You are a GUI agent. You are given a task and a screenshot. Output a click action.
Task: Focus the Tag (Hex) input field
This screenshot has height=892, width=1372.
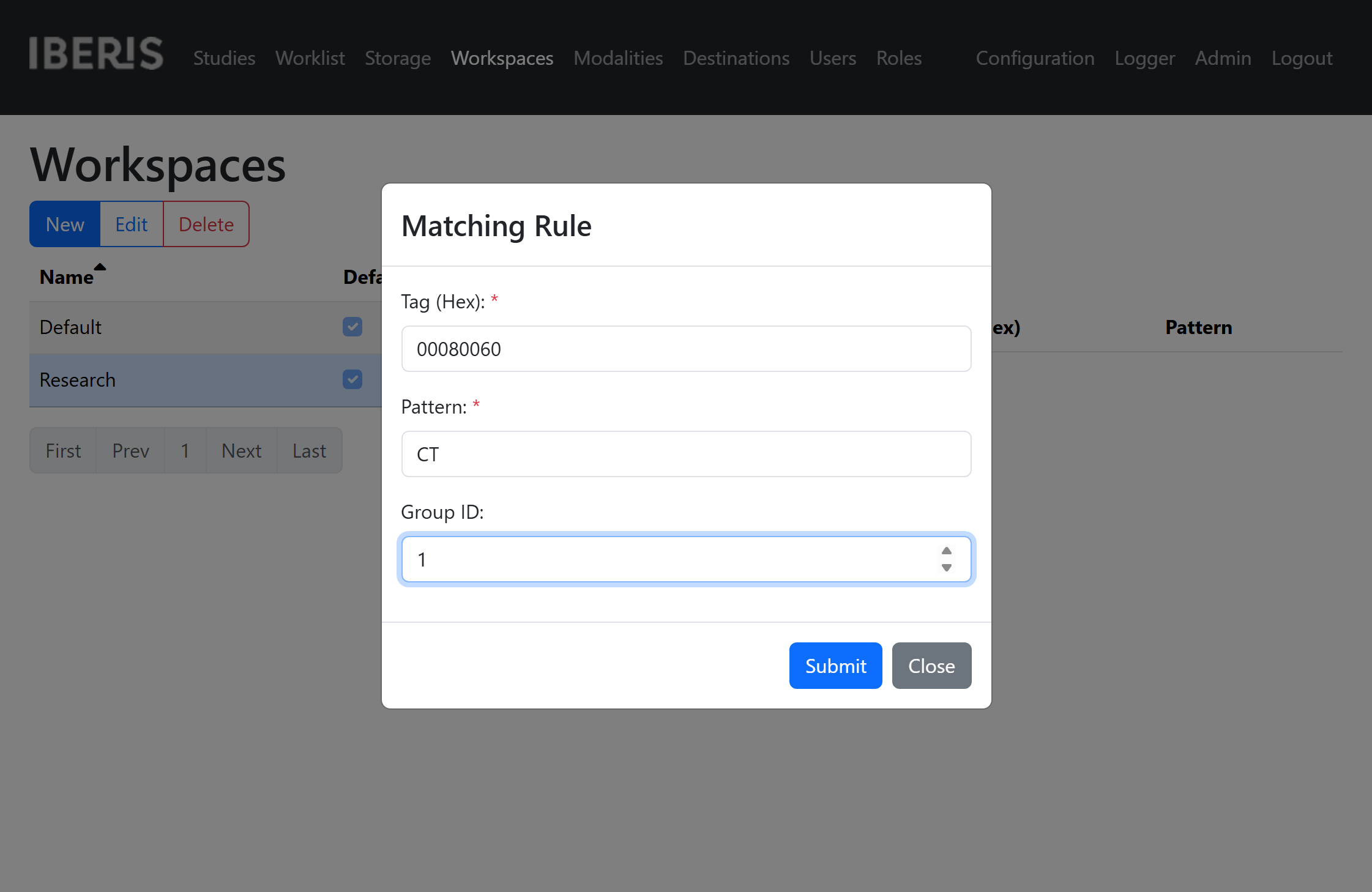click(x=686, y=349)
